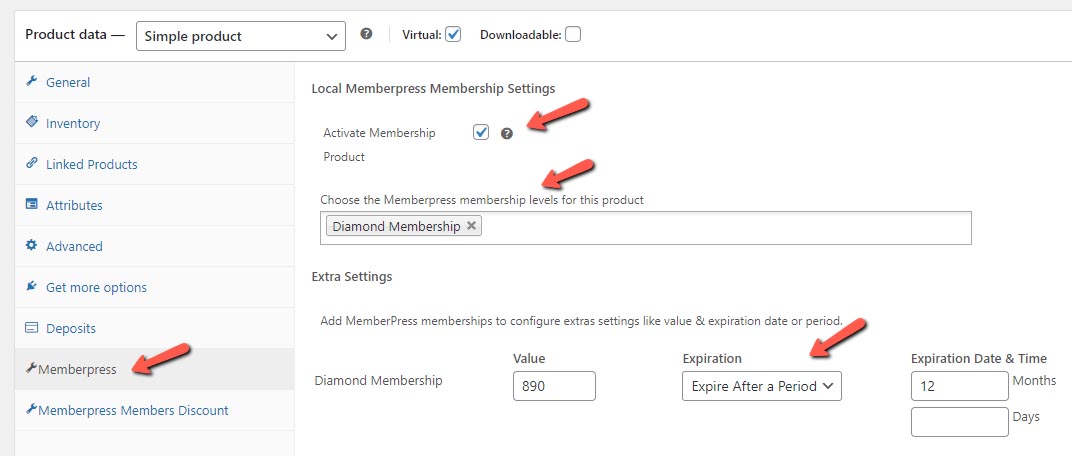The width and height of the screenshot is (1072, 456).
Task: Click the Inventory tag icon
Action: pos(31,122)
